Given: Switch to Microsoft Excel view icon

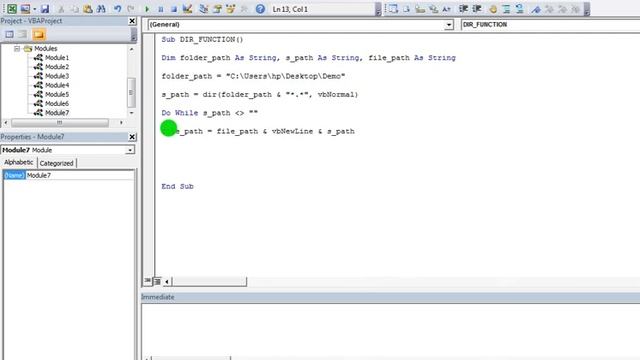Looking at the screenshot, I should [12, 9].
